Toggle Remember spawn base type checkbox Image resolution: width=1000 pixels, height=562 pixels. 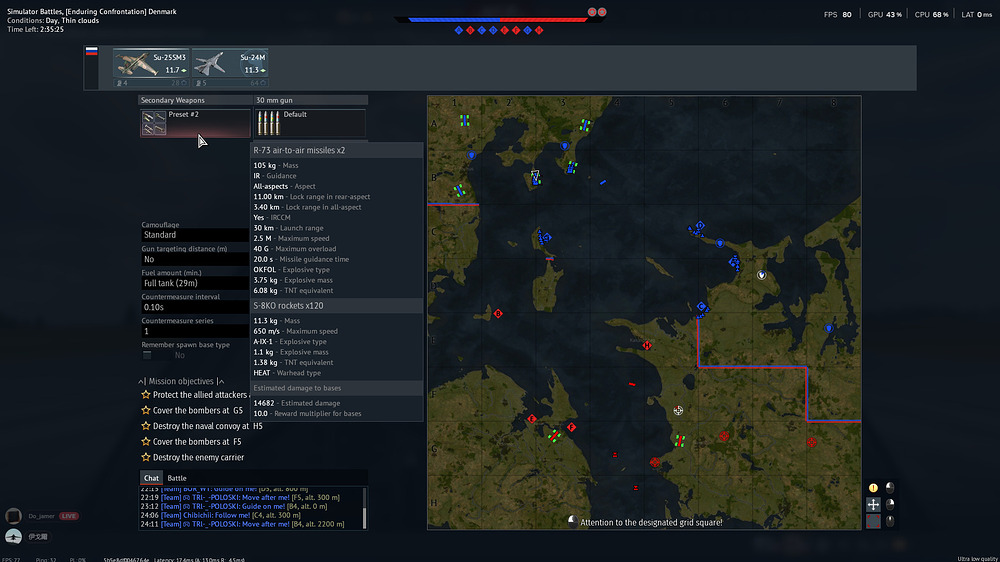click(148, 355)
